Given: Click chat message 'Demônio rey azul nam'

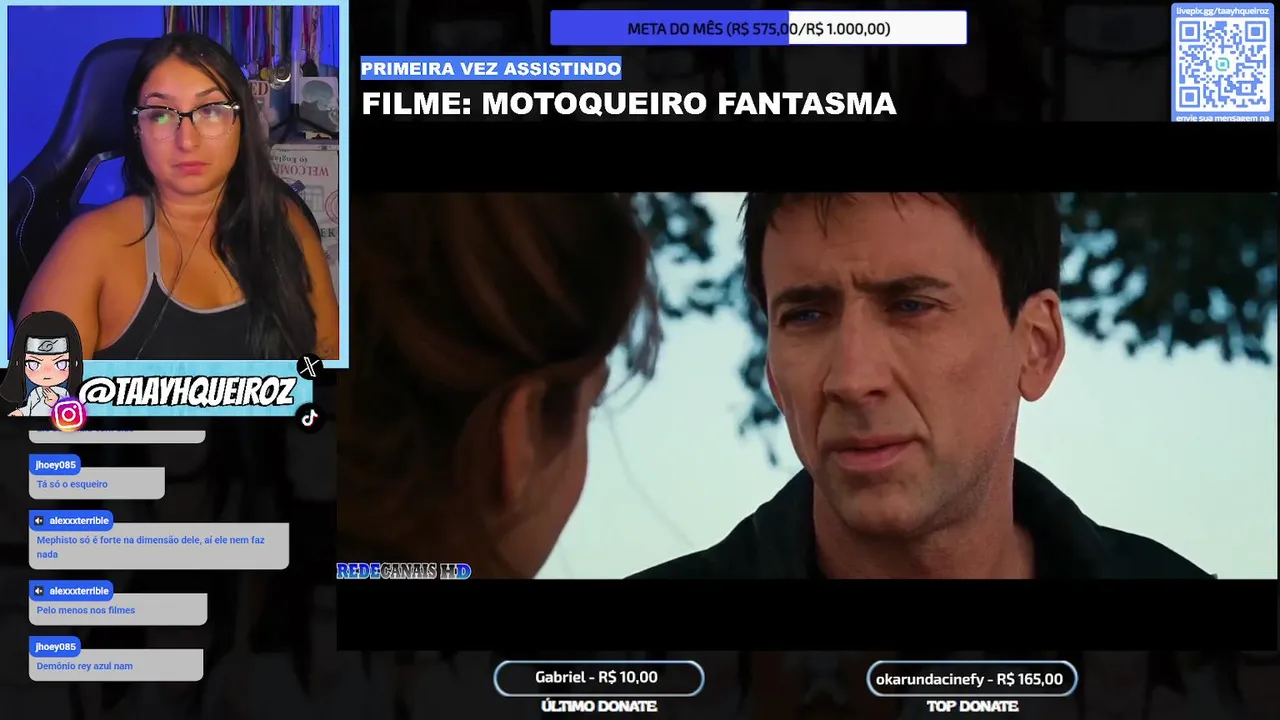Looking at the screenshot, I should click(85, 666).
